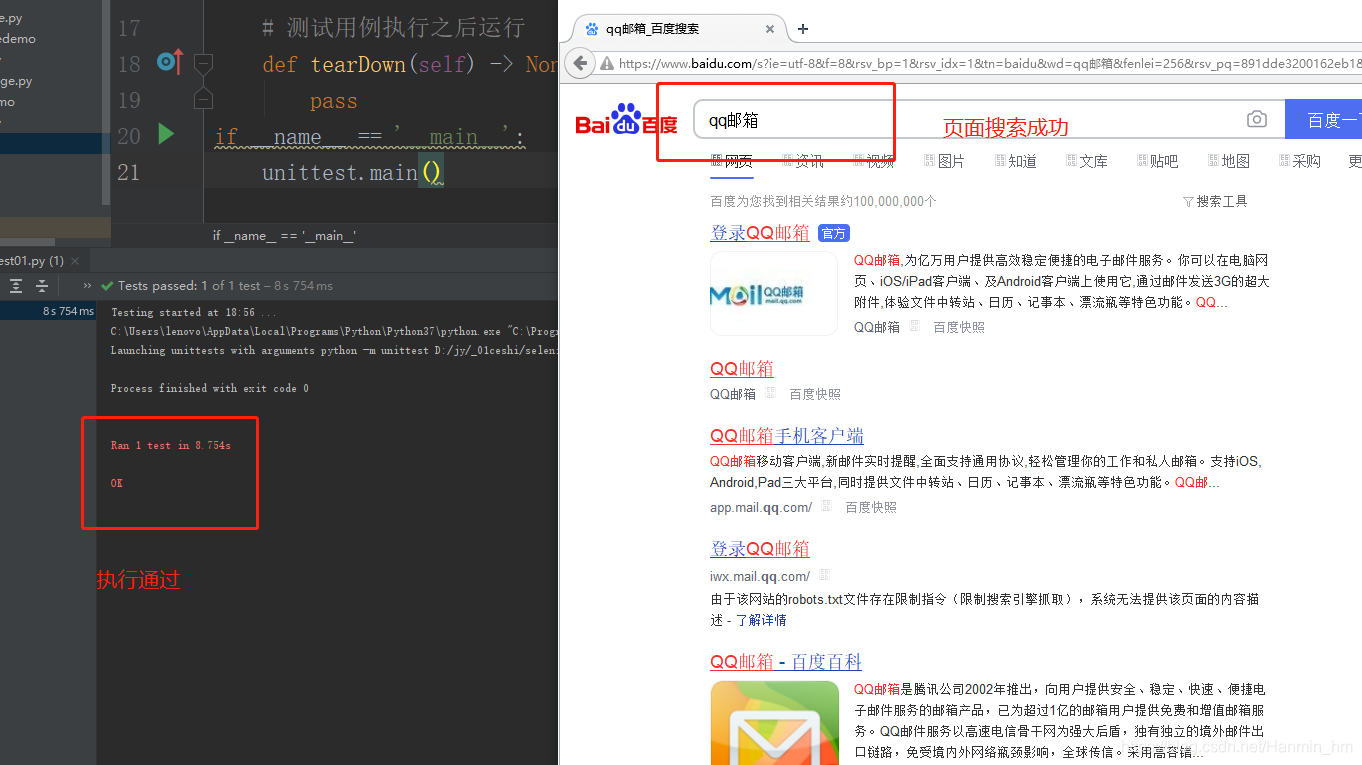1362x765 pixels.
Task: Click the tearDown method name on line 18
Action: tap(358, 65)
